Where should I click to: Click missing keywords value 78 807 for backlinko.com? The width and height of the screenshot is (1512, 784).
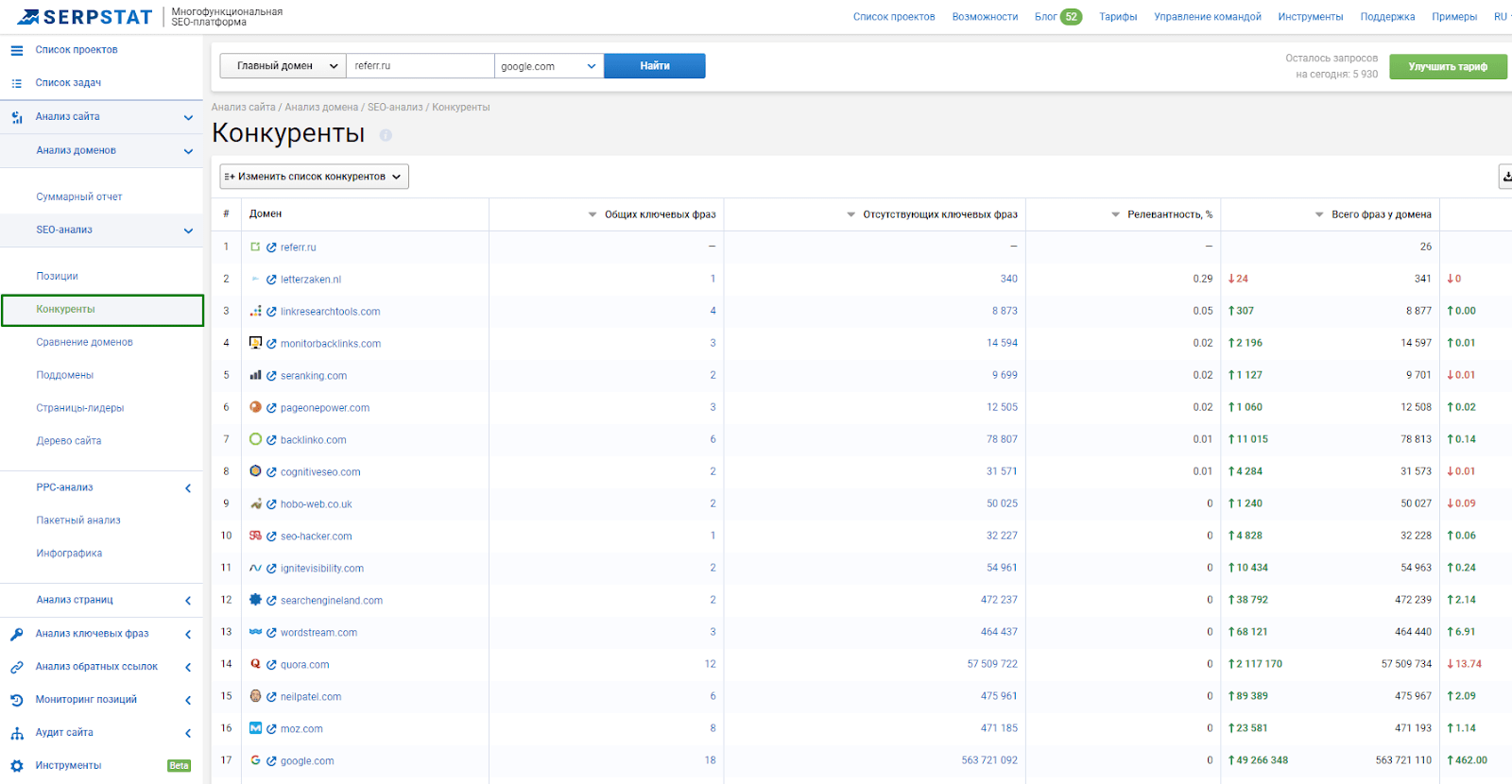click(1003, 439)
